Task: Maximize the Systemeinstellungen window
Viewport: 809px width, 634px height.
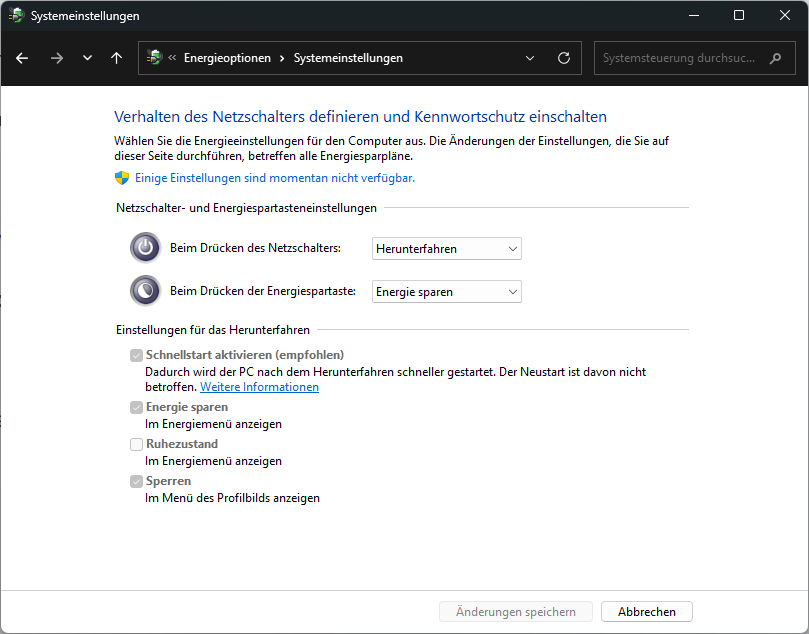Action: [739, 15]
